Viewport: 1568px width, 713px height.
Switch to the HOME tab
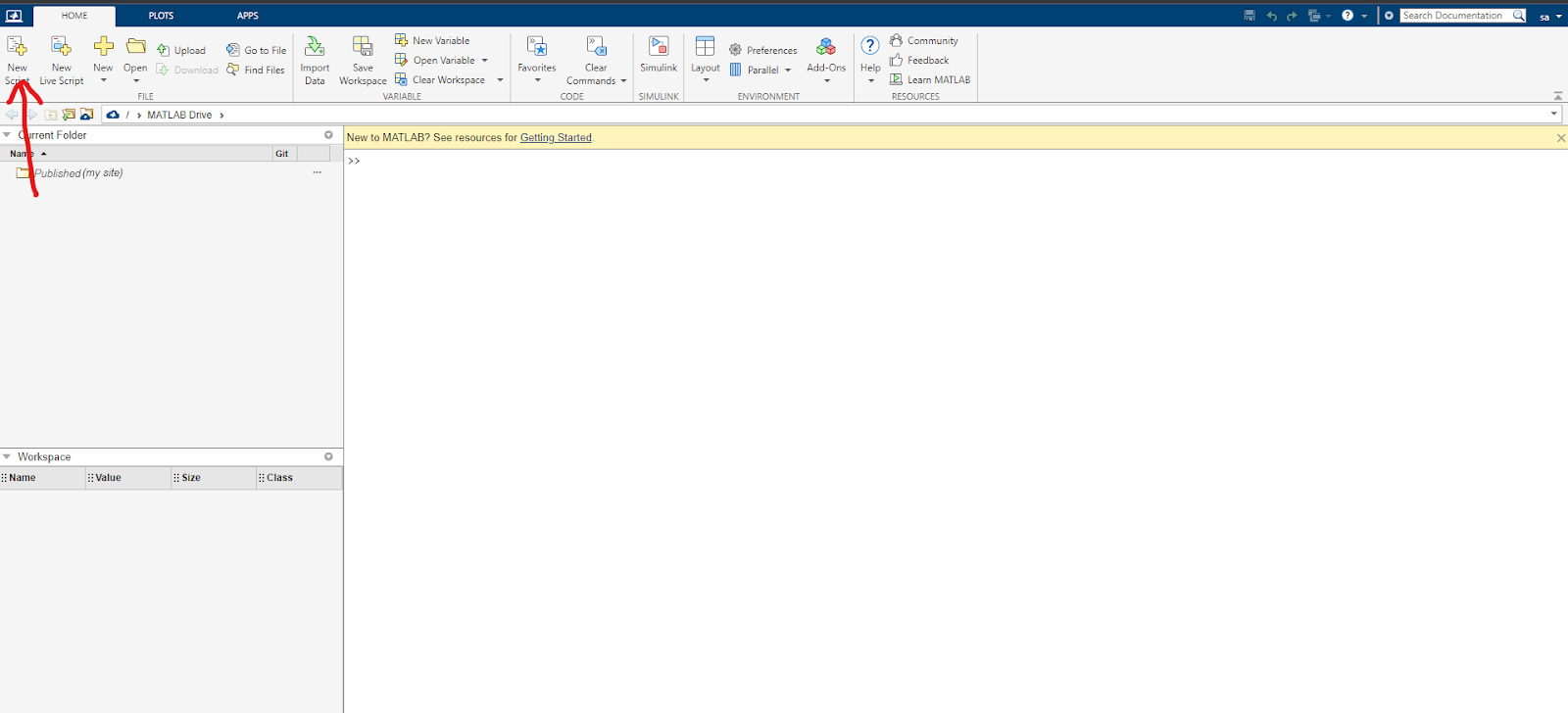74,16
